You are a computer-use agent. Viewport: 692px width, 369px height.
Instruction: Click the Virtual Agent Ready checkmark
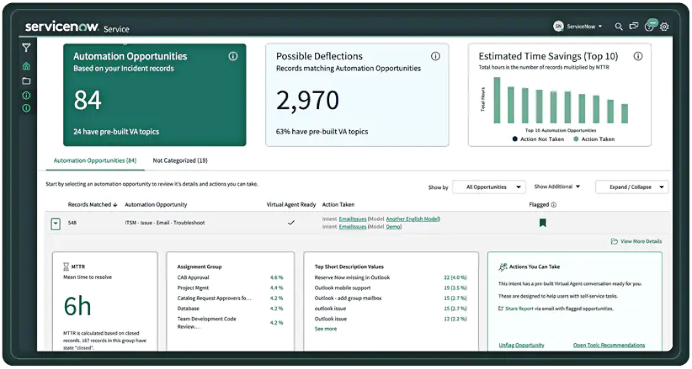click(291, 222)
